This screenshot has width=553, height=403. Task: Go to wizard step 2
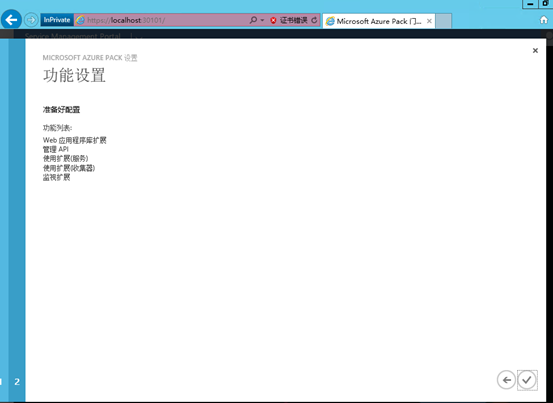17,381
